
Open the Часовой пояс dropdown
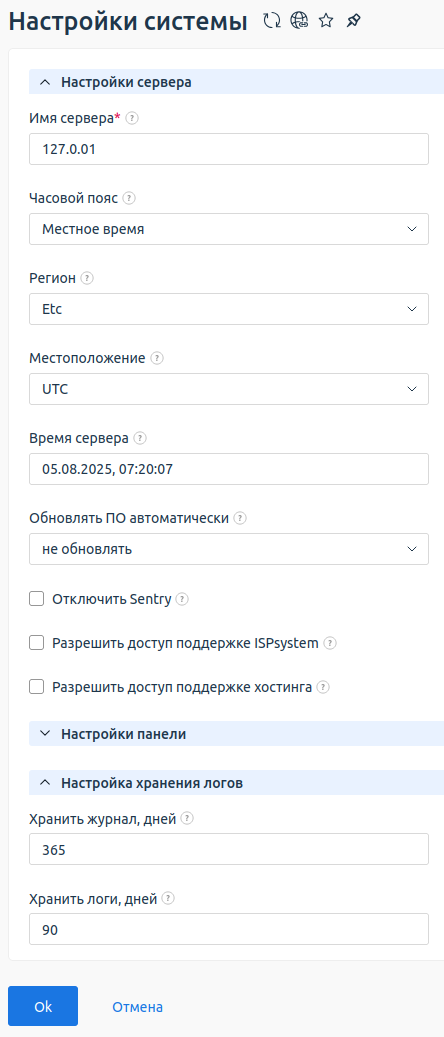(229, 229)
